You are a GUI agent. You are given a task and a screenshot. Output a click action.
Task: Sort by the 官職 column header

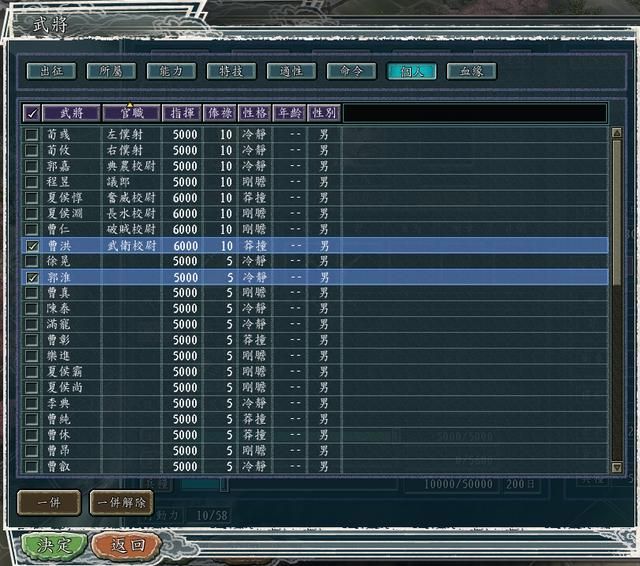click(131, 113)
